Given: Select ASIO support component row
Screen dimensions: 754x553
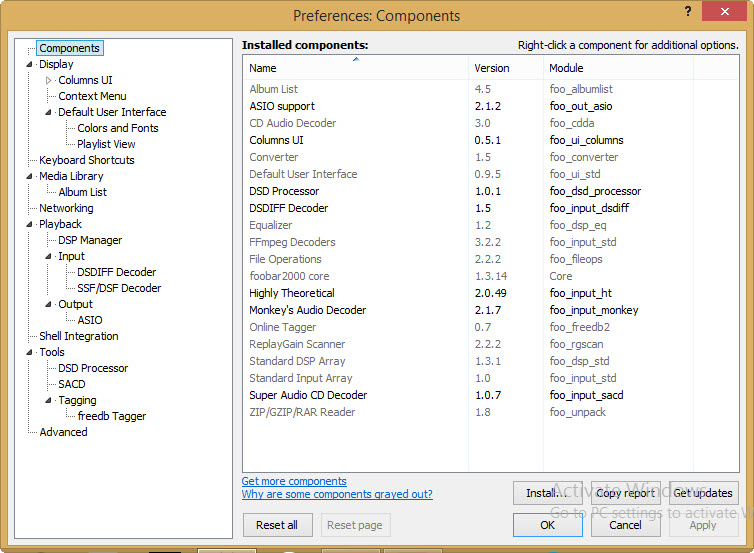Looking at the screenshot, I should [x=490, y=106].
